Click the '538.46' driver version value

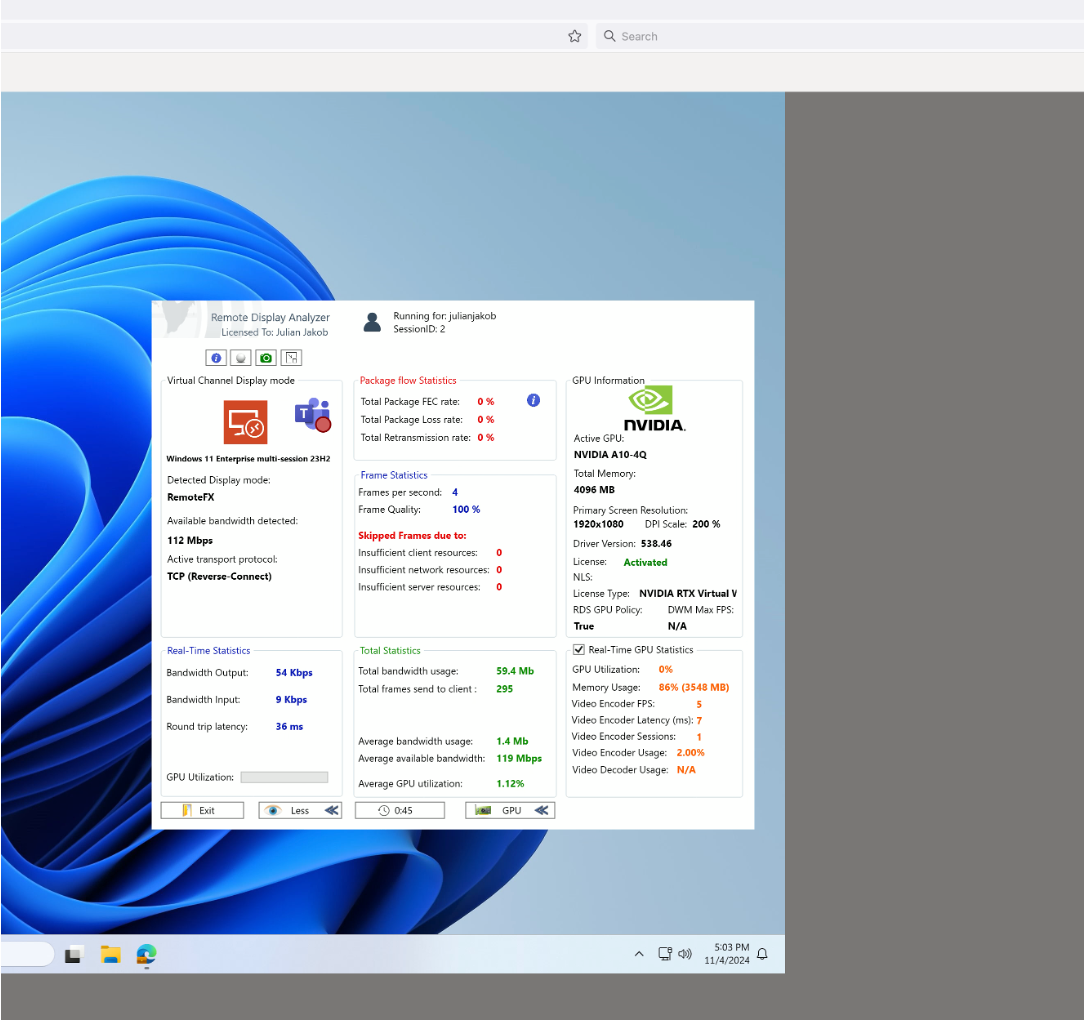[656, 544]
